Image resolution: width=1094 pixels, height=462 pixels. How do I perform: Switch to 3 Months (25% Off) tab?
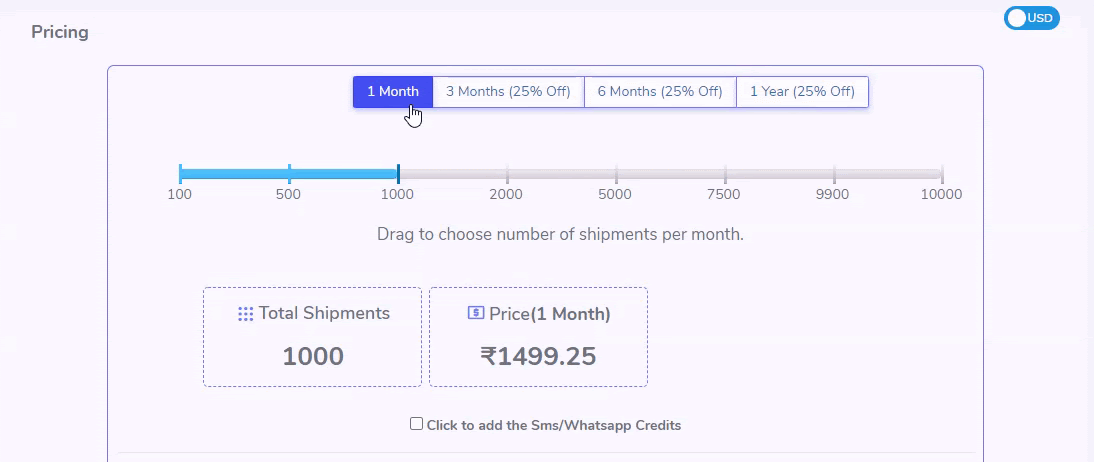click(x=508, y=91)
